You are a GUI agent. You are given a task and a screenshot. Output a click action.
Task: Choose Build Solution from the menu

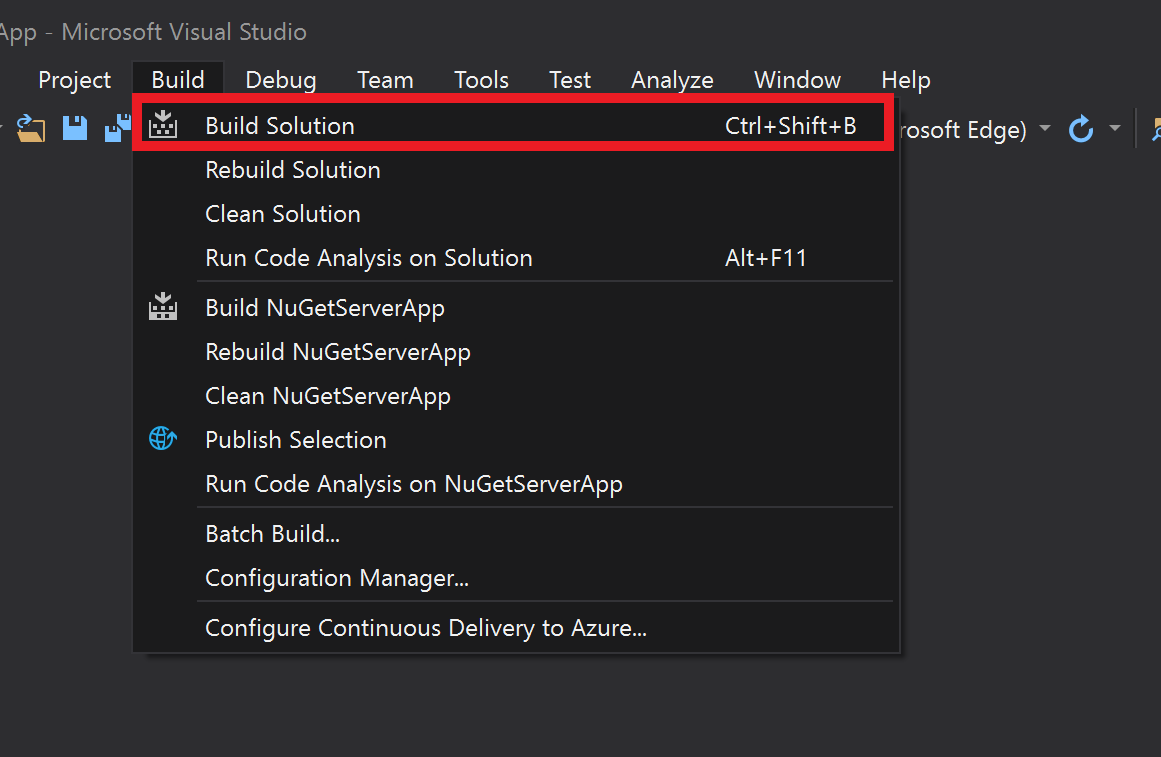click(513, 126)
